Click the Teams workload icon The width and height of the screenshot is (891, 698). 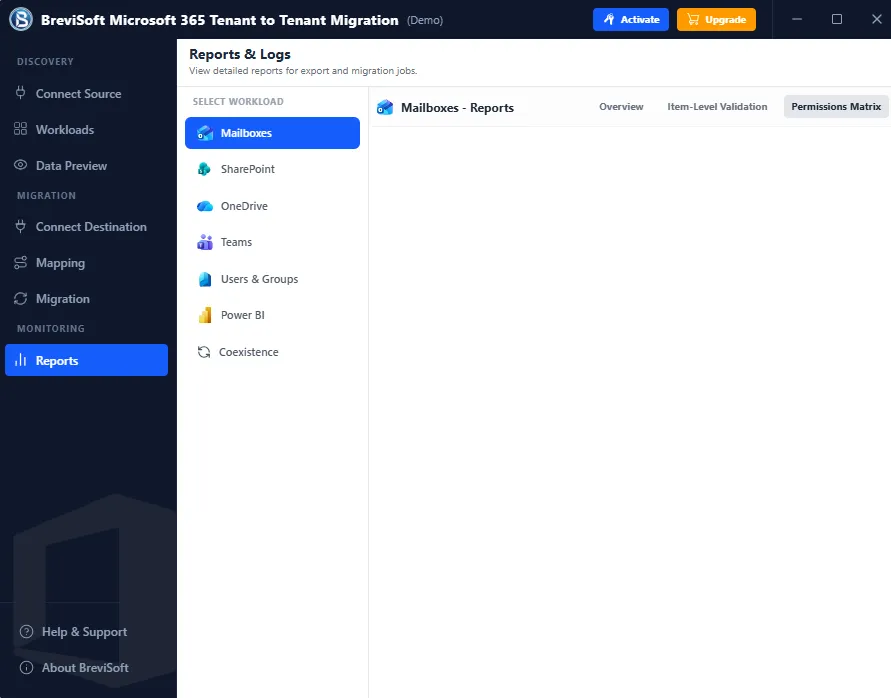[x=205, y=242]
